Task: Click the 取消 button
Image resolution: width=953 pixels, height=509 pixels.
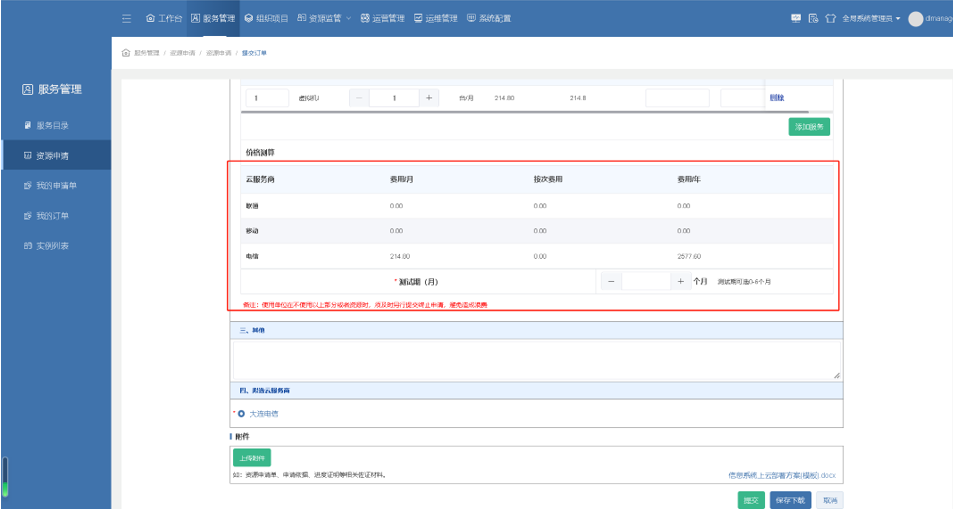Action: [x=830, y=500]
